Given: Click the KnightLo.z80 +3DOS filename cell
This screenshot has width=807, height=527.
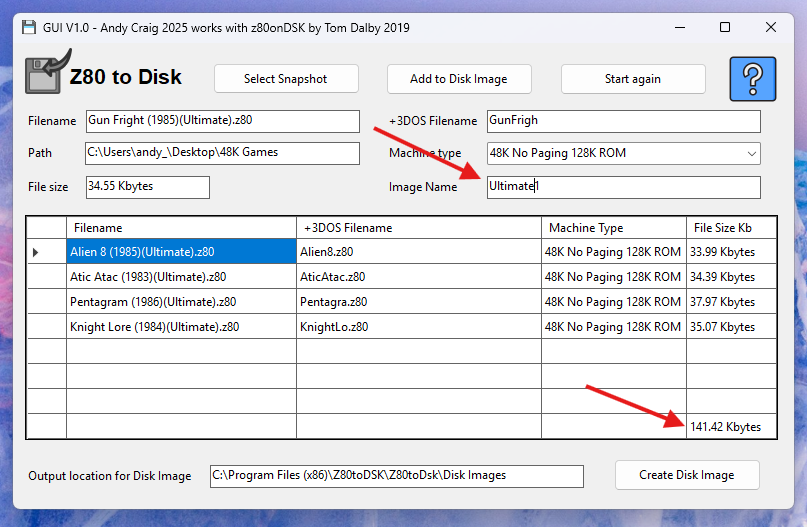Looking at the screenshot, I should (418, 327).
